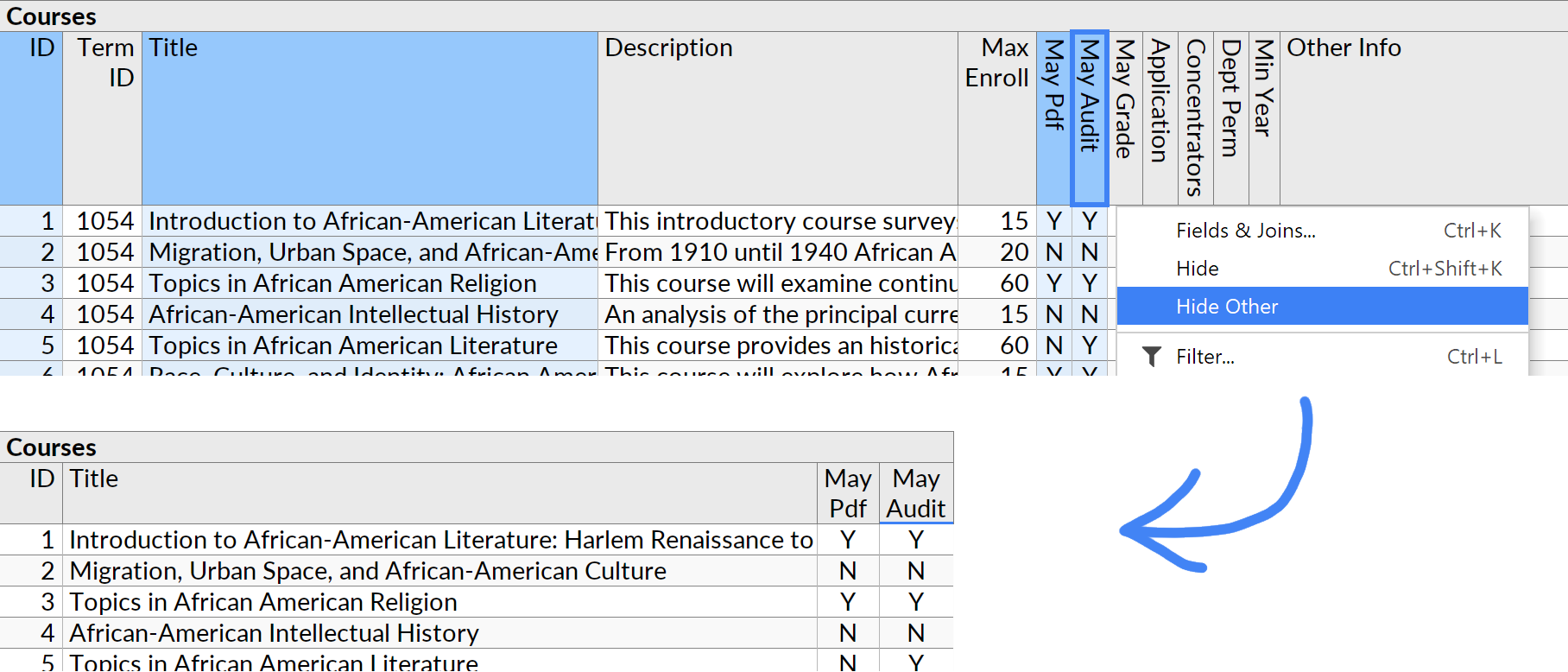This screenshot has height=672, width=1568.
Task: Select the Hide menu entry with Ctrl+Shift+K
Action: tap(1197, 269)
